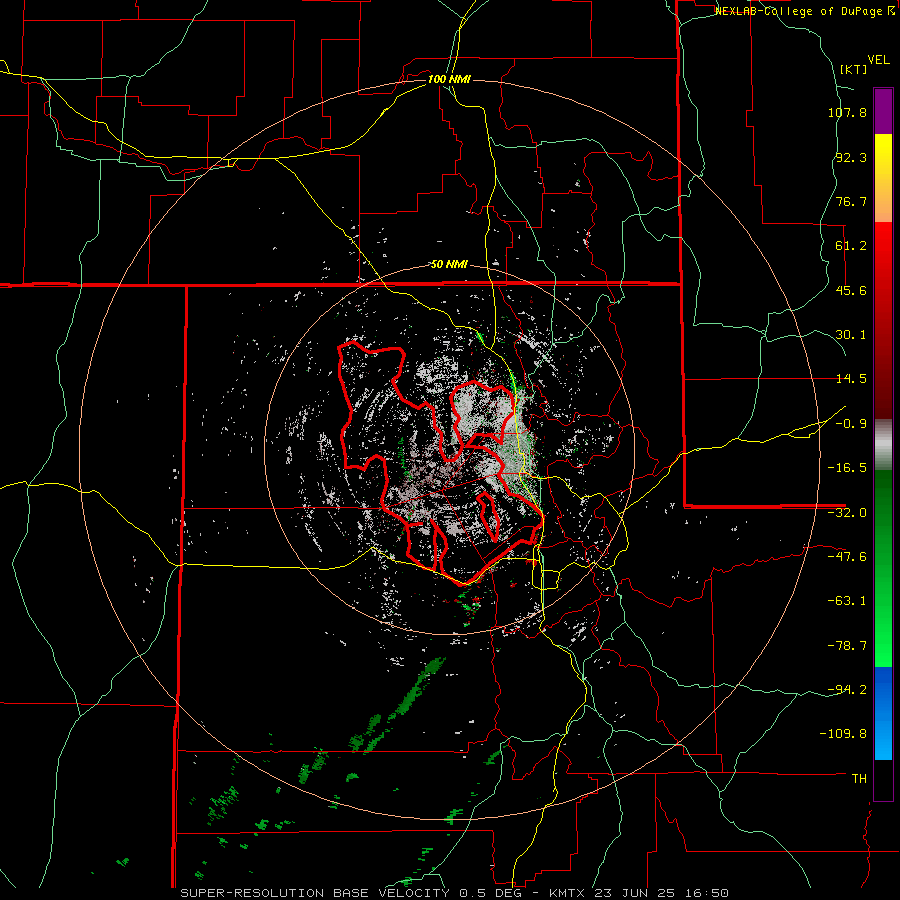Click the [KT] units label
Viewport: 900px width, 900px height.
pos(854,69)
